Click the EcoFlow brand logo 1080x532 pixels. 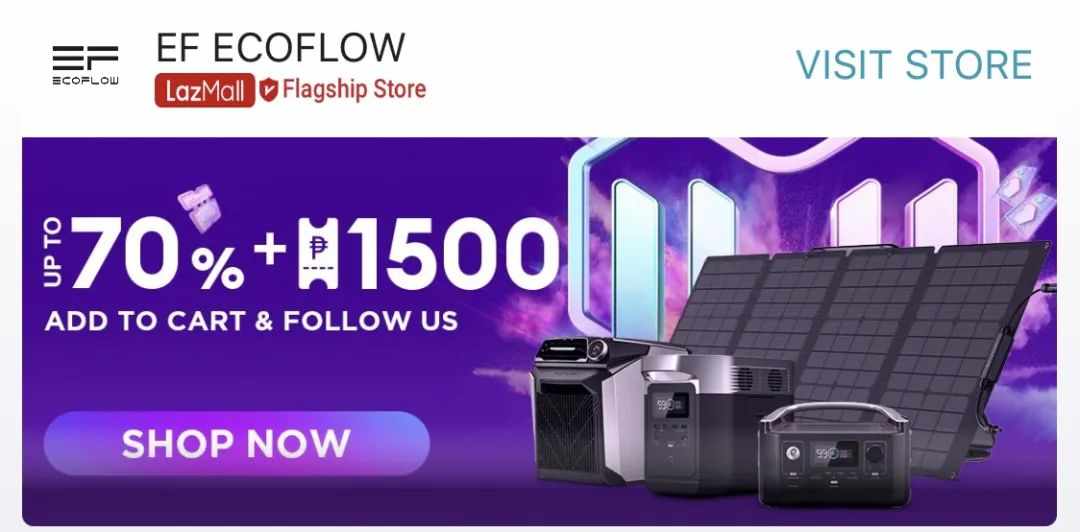[x=85, y=65]
